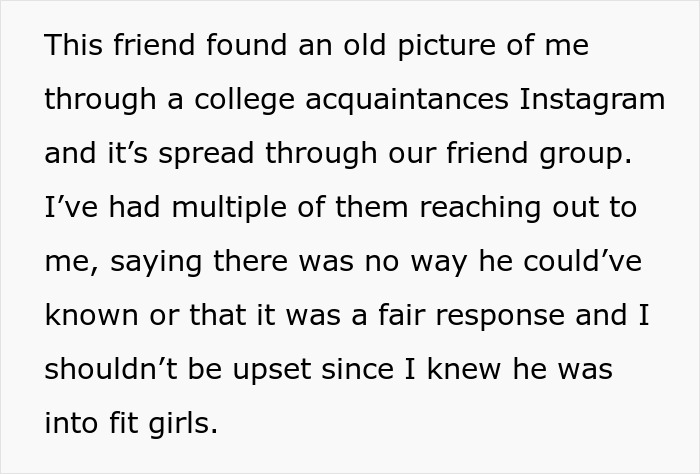This screenshot has width=700, height=474.
Task: Click the word "I've" starting a line
Action: 68,208
